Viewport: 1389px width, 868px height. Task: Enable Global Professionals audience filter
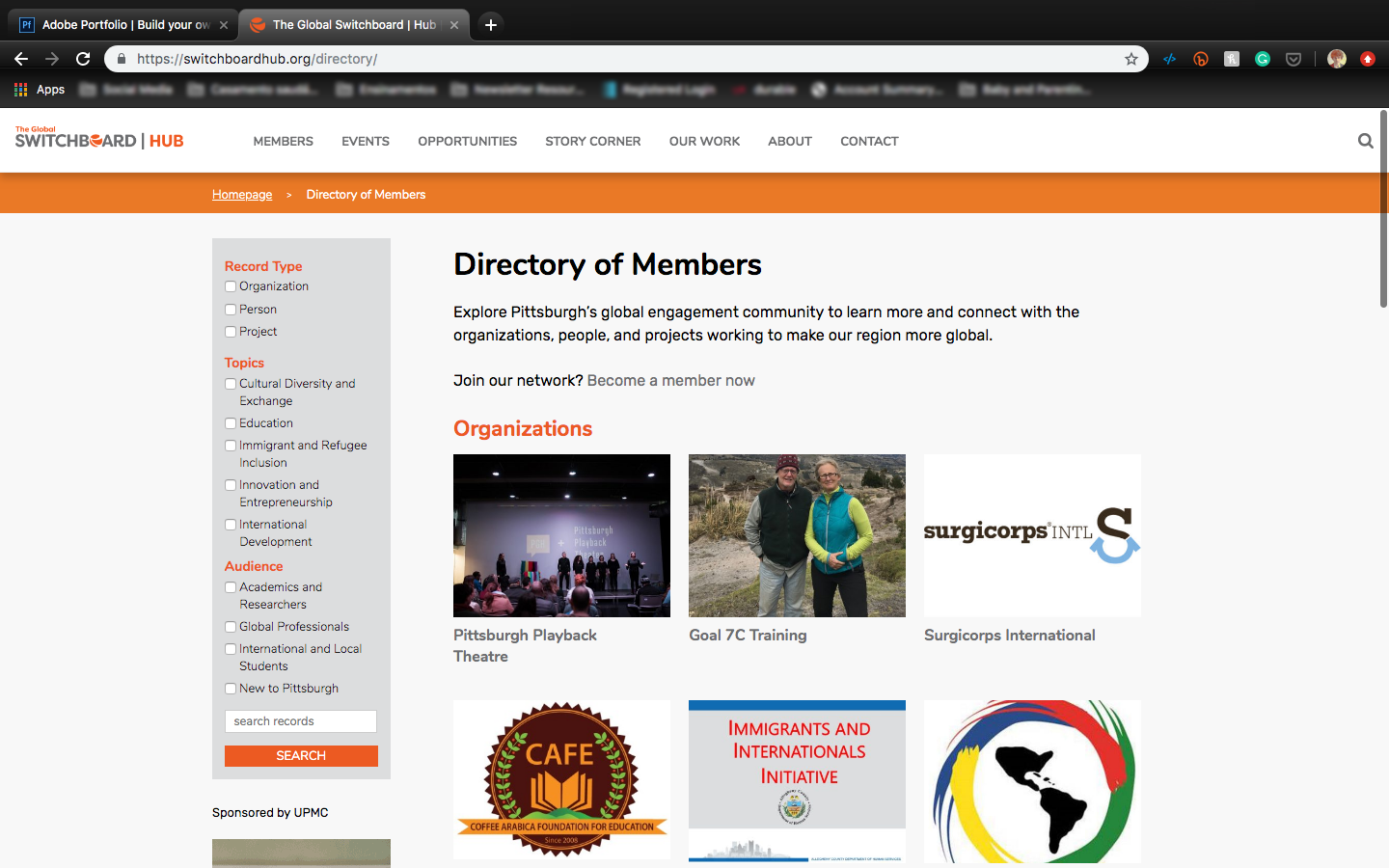(x=231, y=627)
